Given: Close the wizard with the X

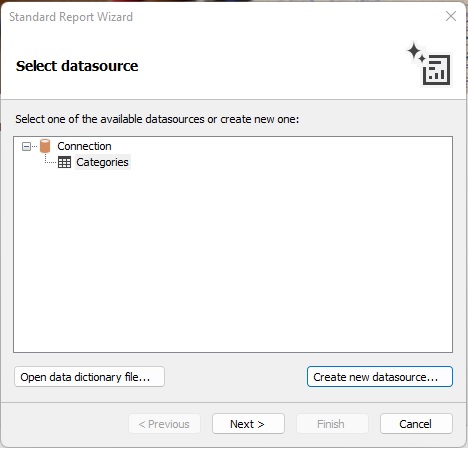Looking at the screenshot, I should [x=451, y=16].
